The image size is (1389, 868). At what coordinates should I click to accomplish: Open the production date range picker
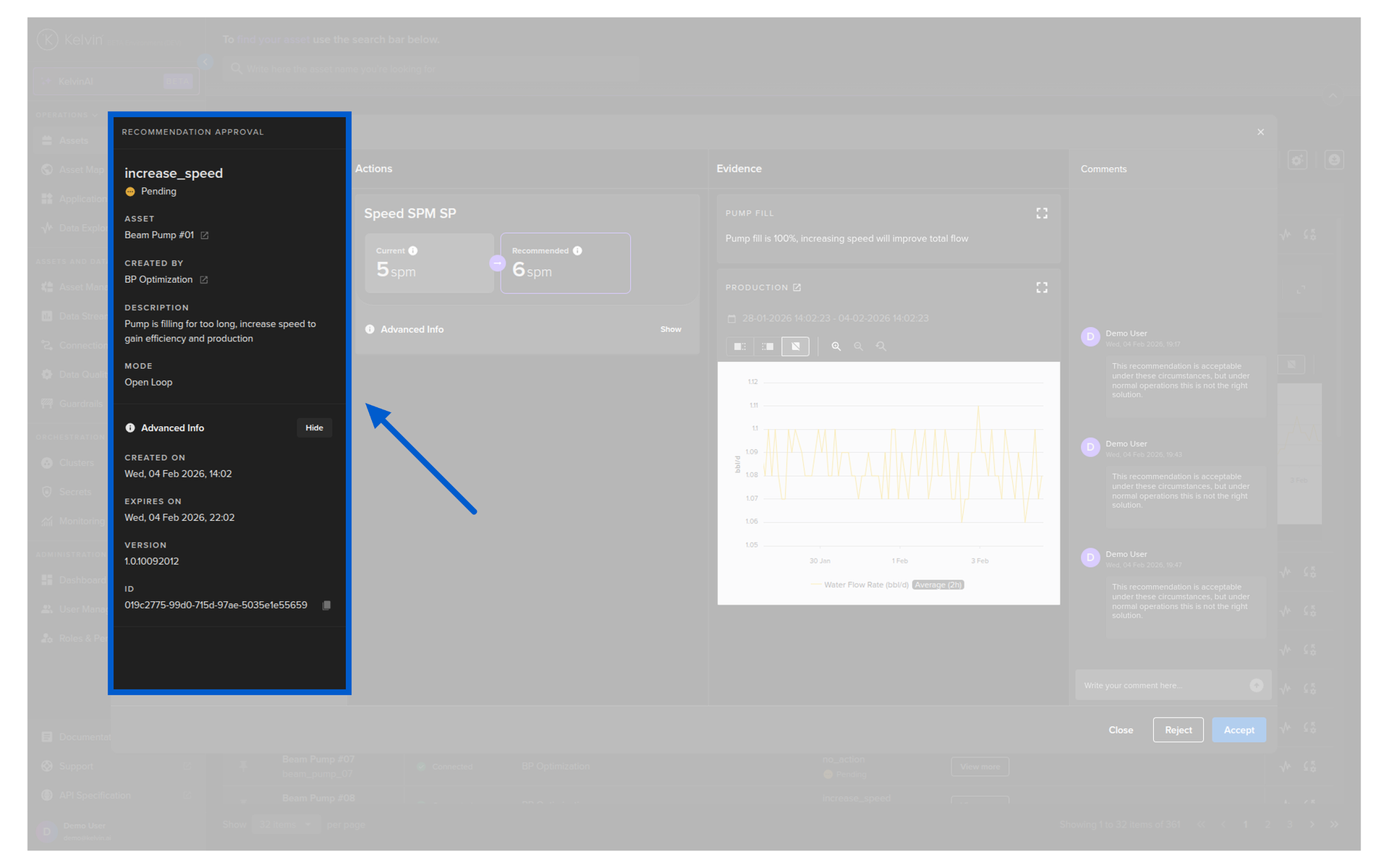pyautogui.click(x=834, y=318)
